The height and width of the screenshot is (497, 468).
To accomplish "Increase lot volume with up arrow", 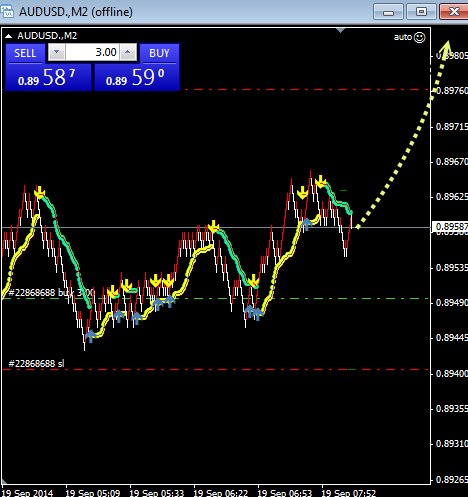I will tap(128, 52).
